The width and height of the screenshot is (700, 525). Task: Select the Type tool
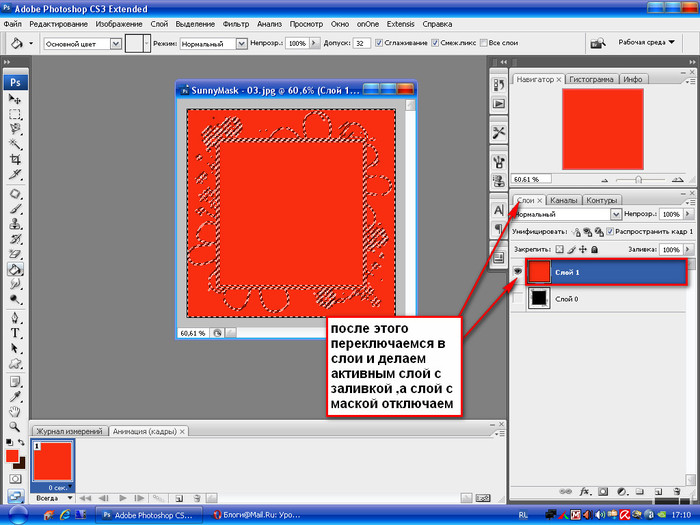pos(15,333)
